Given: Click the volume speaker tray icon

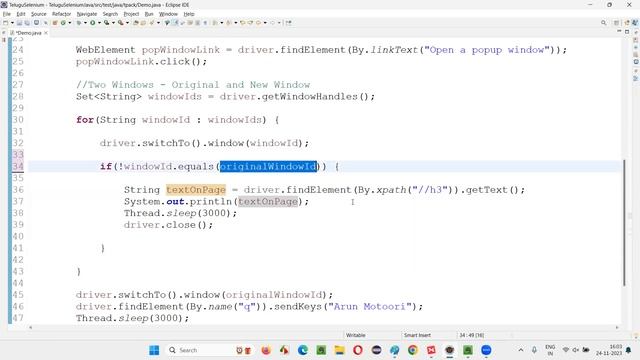Looking at the screenshot, I should (576, 350).
